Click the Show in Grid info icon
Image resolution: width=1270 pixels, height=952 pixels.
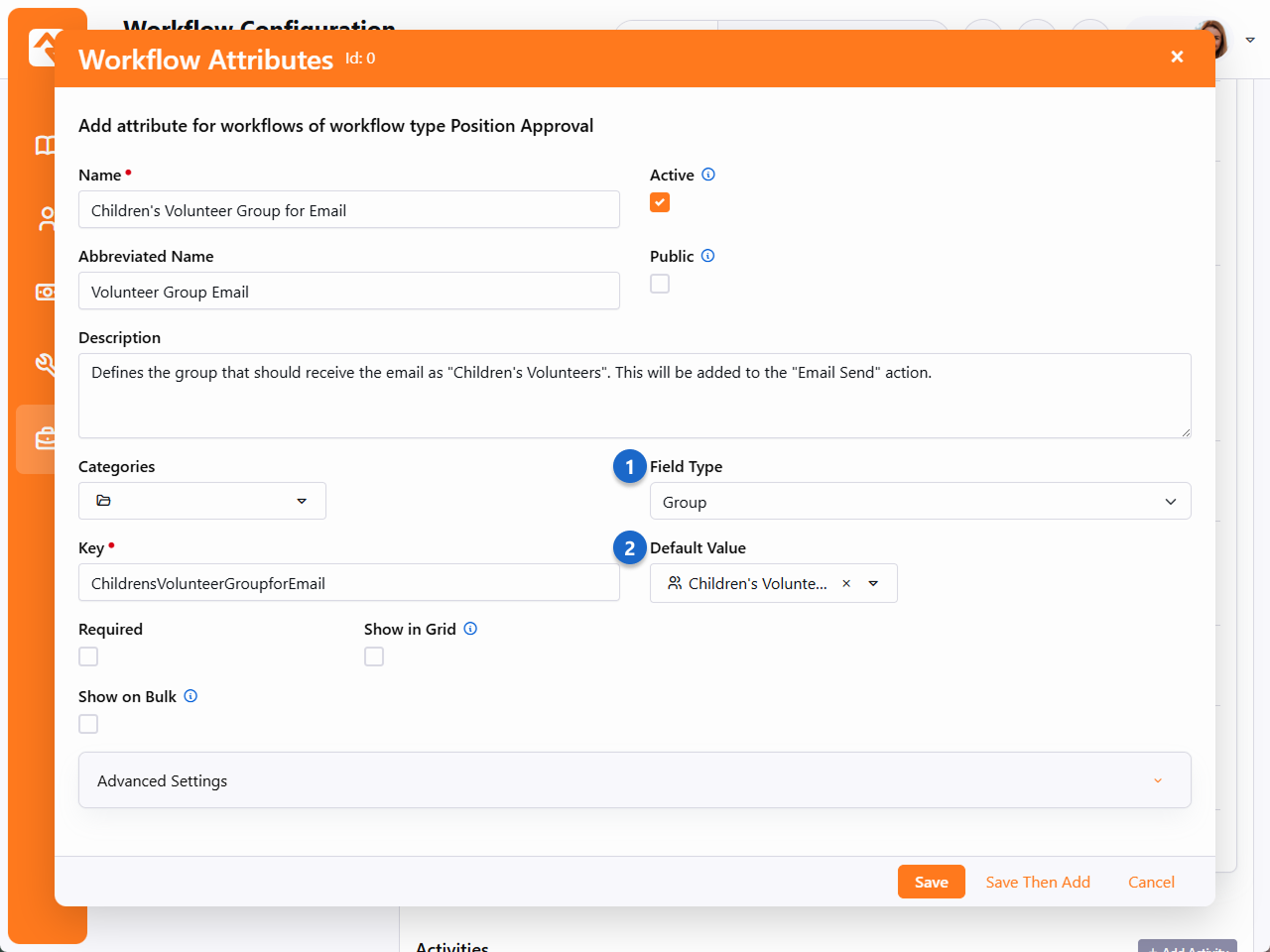point(470,629)
